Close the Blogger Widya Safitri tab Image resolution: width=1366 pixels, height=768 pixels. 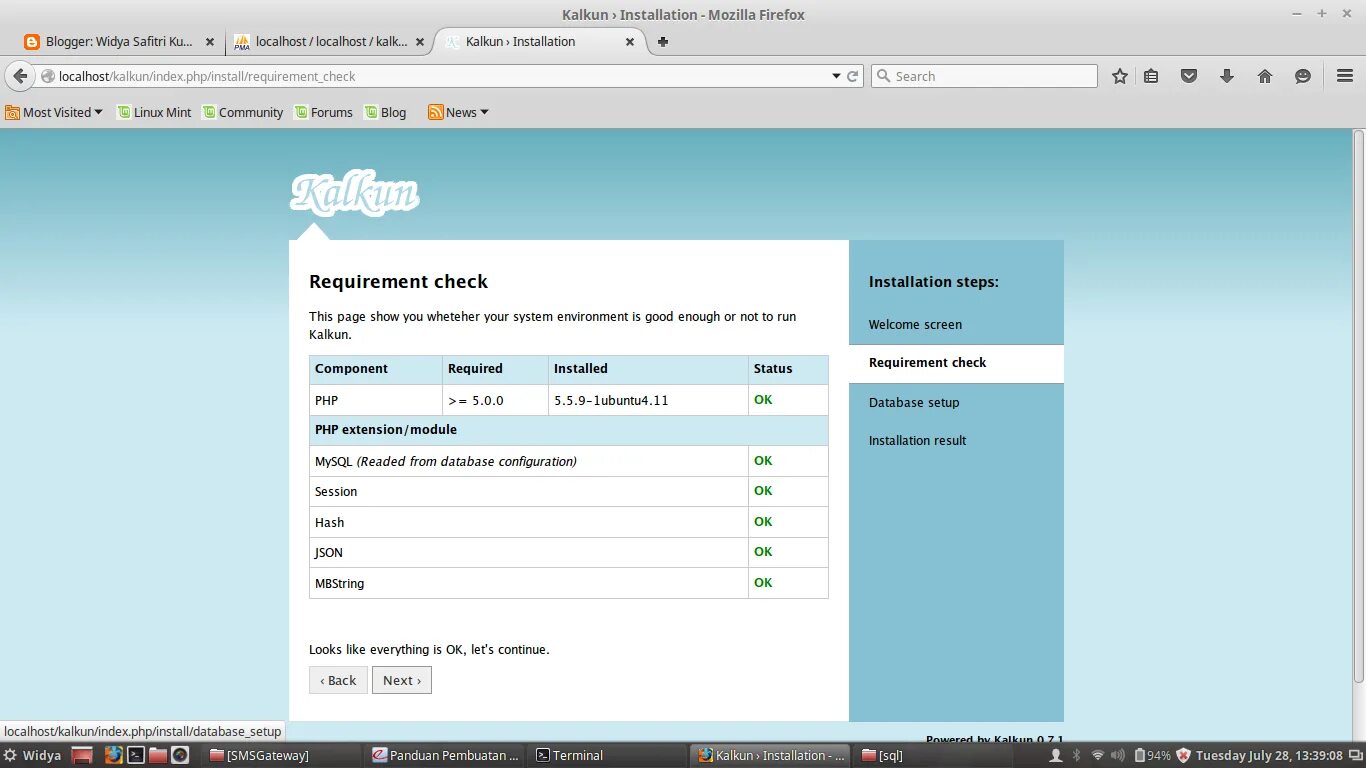[x=210, y=42]
